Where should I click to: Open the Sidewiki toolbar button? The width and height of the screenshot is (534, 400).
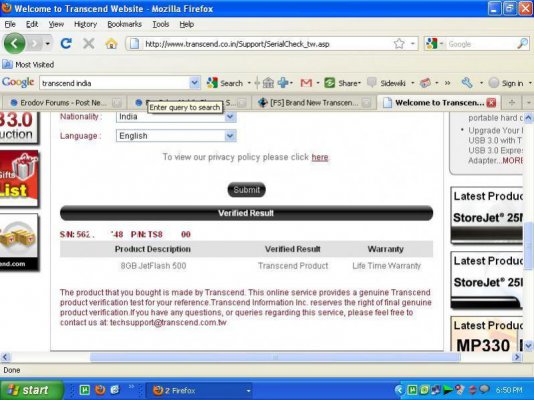[x=388, y=83]
